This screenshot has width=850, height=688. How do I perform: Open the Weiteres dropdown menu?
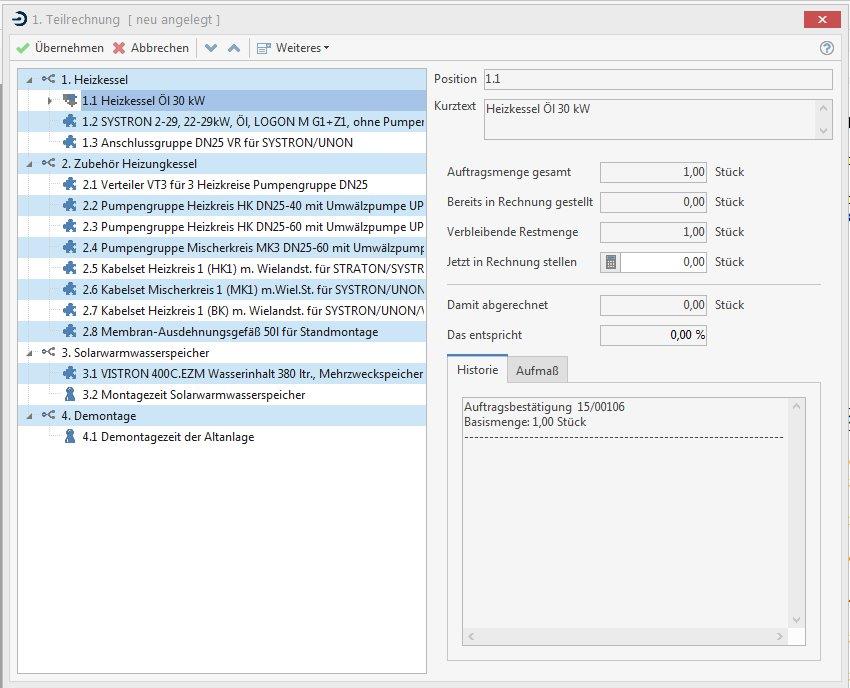point(293,48)
